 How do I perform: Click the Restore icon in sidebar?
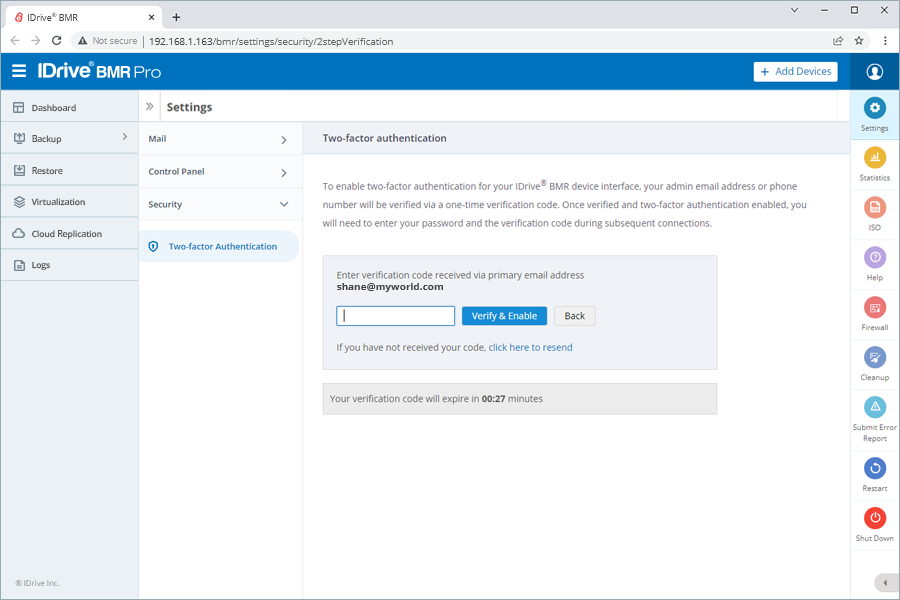[19, 170]
